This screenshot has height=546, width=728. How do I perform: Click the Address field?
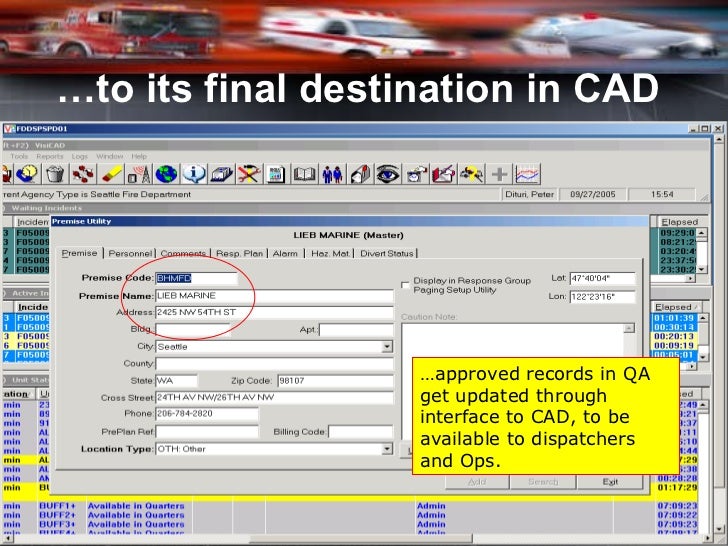(274, 312)
